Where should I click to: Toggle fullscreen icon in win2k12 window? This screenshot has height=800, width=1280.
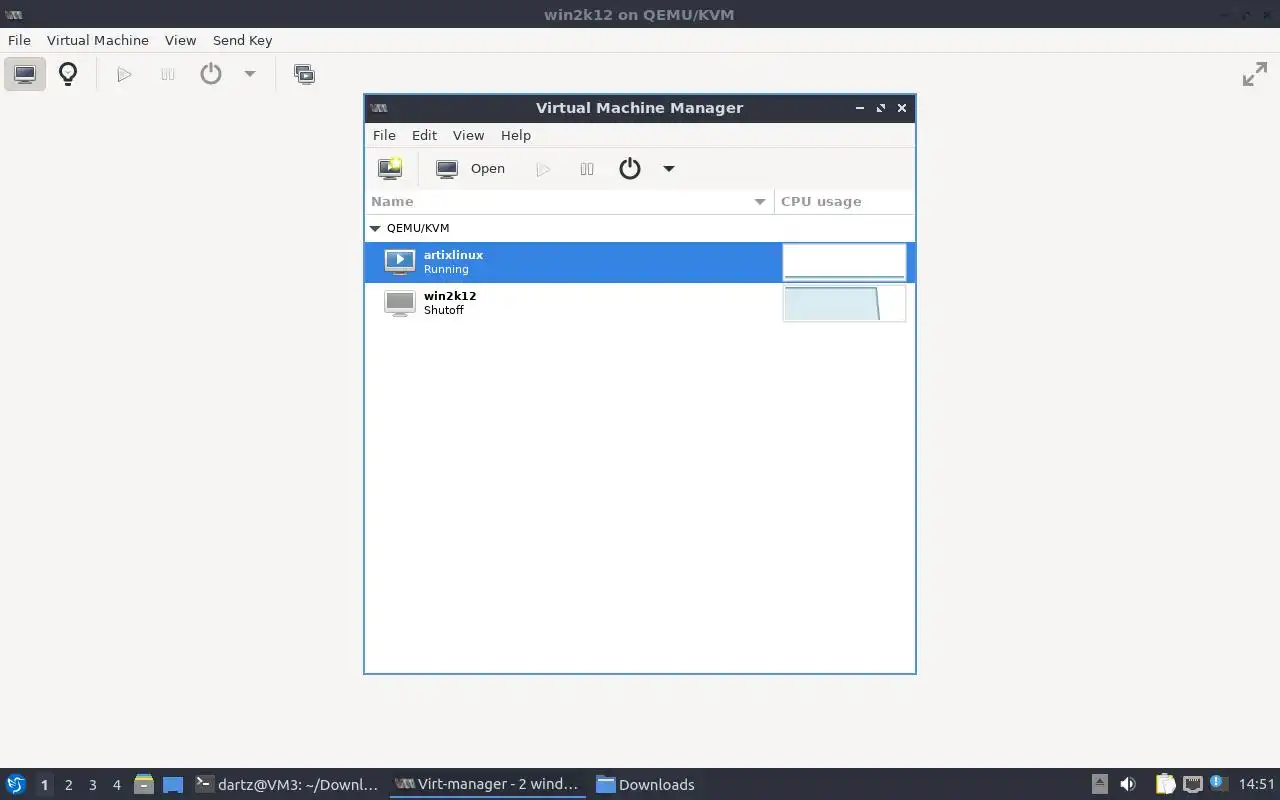coord(1254,74)
